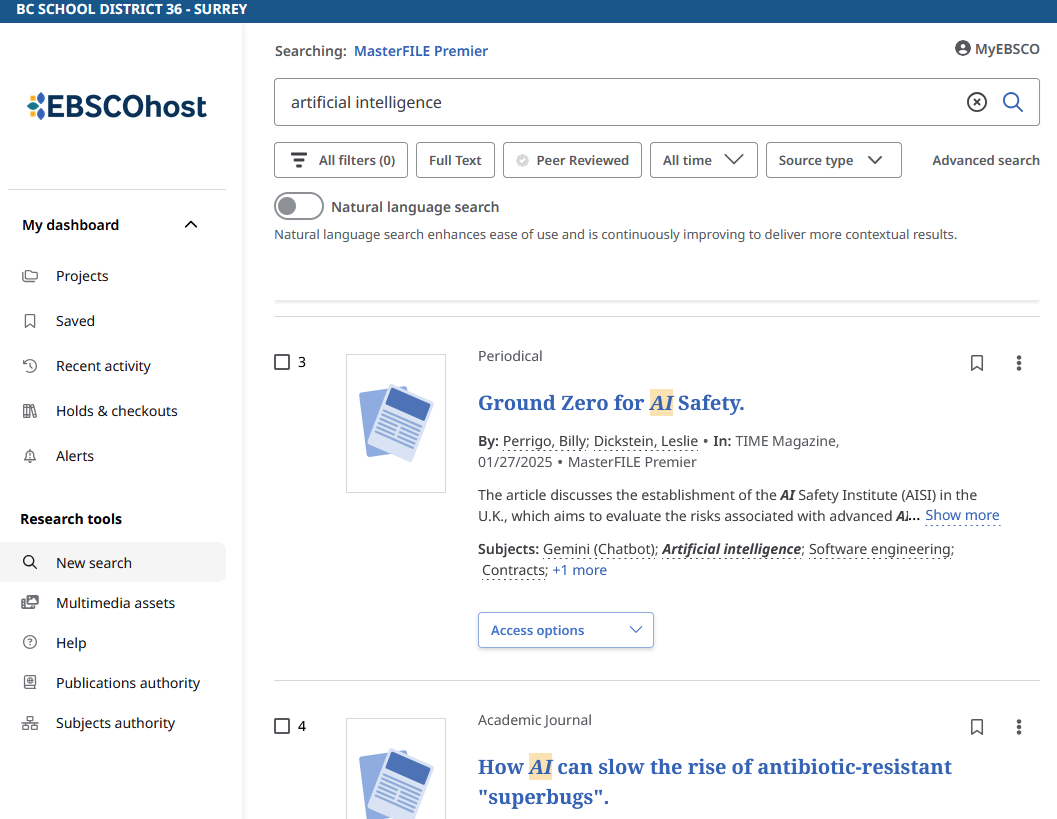Click the Publications authority icon
Screen dimensions: 1057x819
[30, 682]
